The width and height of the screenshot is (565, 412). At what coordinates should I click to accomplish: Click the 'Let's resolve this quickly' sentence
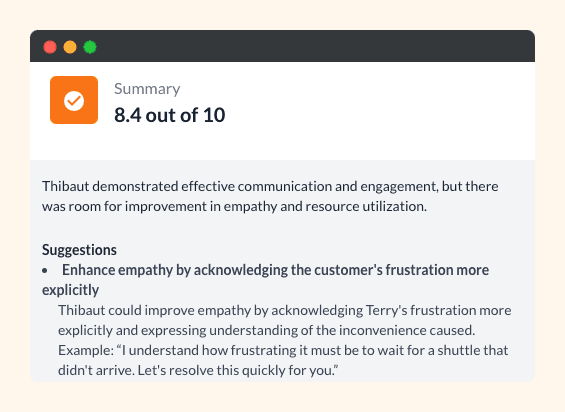click(238, 370)
